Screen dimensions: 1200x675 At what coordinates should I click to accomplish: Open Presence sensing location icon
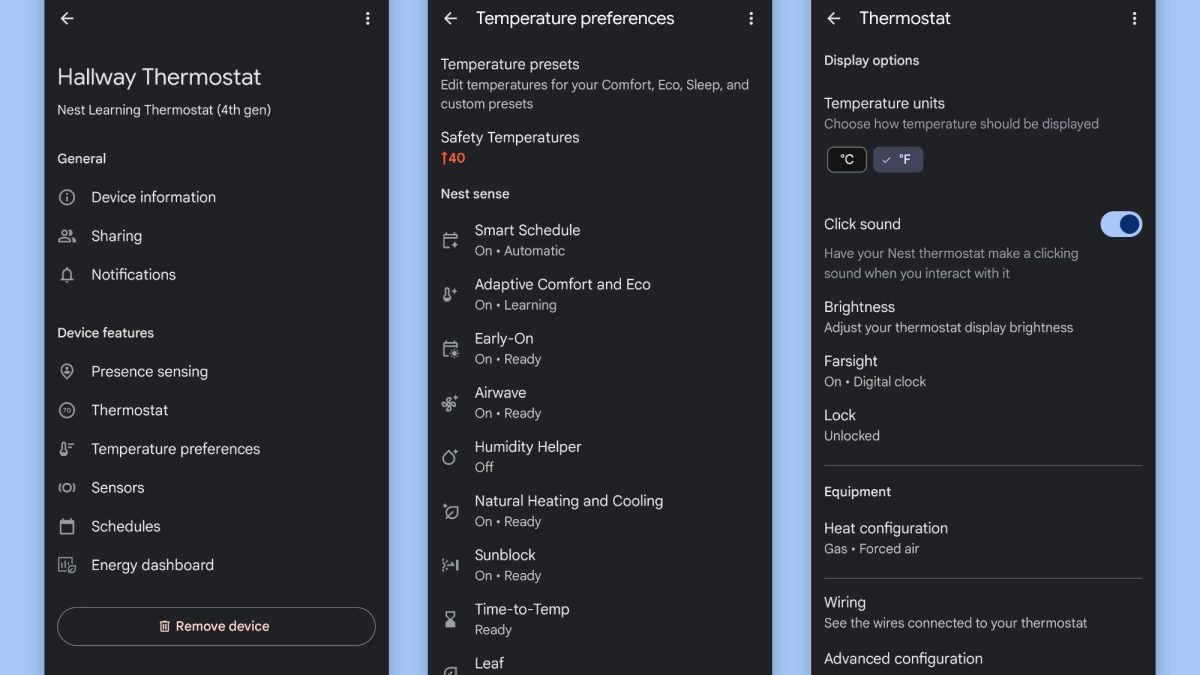(x=67, y=371)
